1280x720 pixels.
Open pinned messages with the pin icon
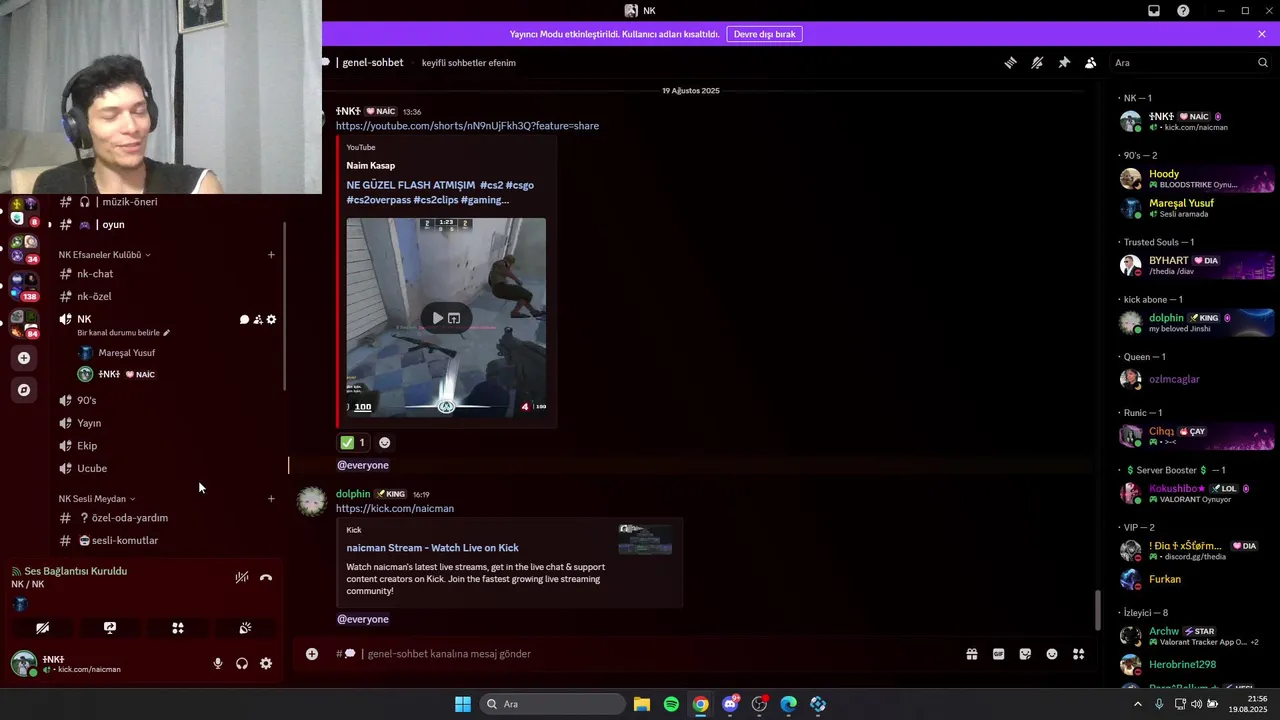1064,62
